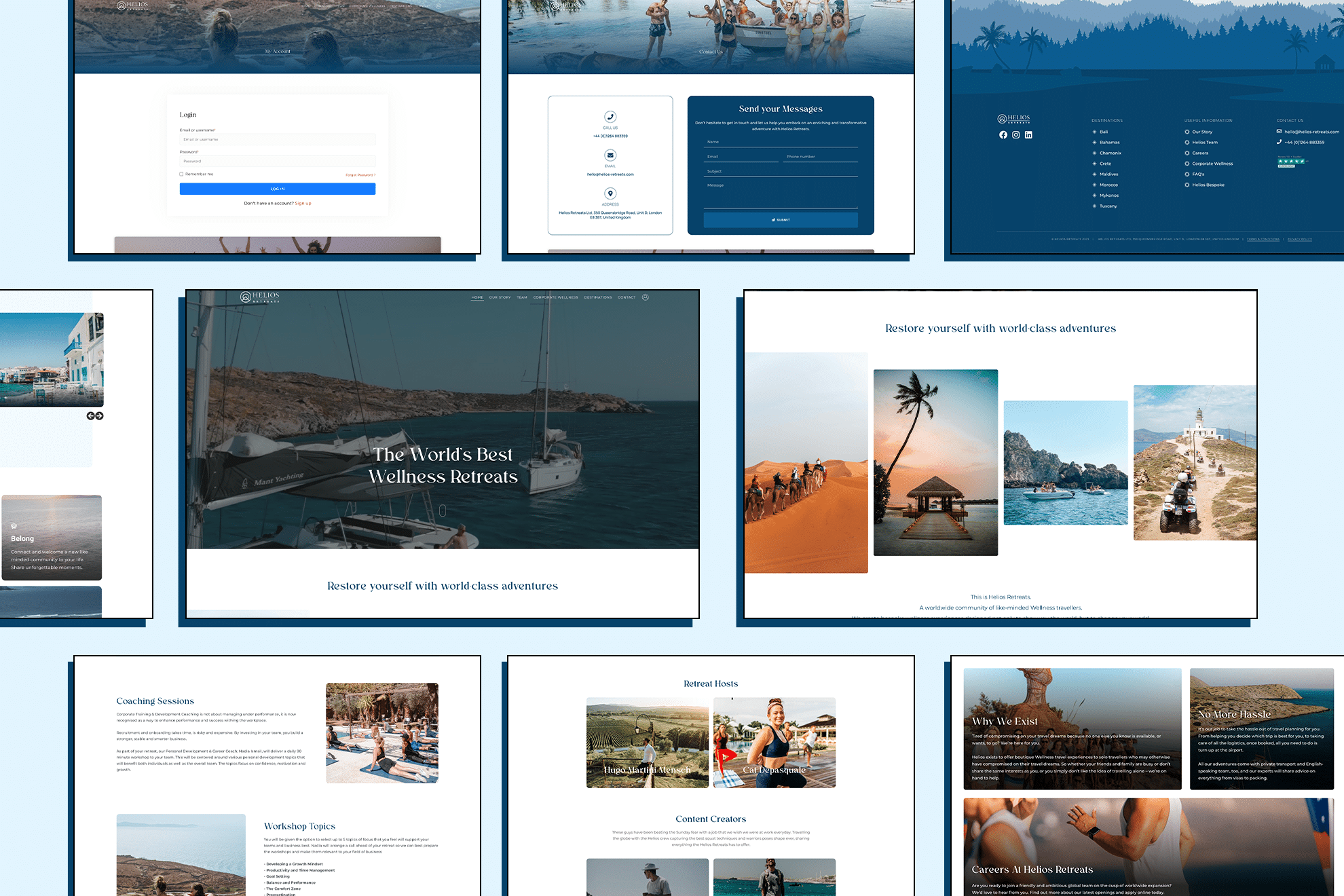Open Chamonix in footer destinations
This screenshot has height=896, width=1344.
pos(1110,153)
